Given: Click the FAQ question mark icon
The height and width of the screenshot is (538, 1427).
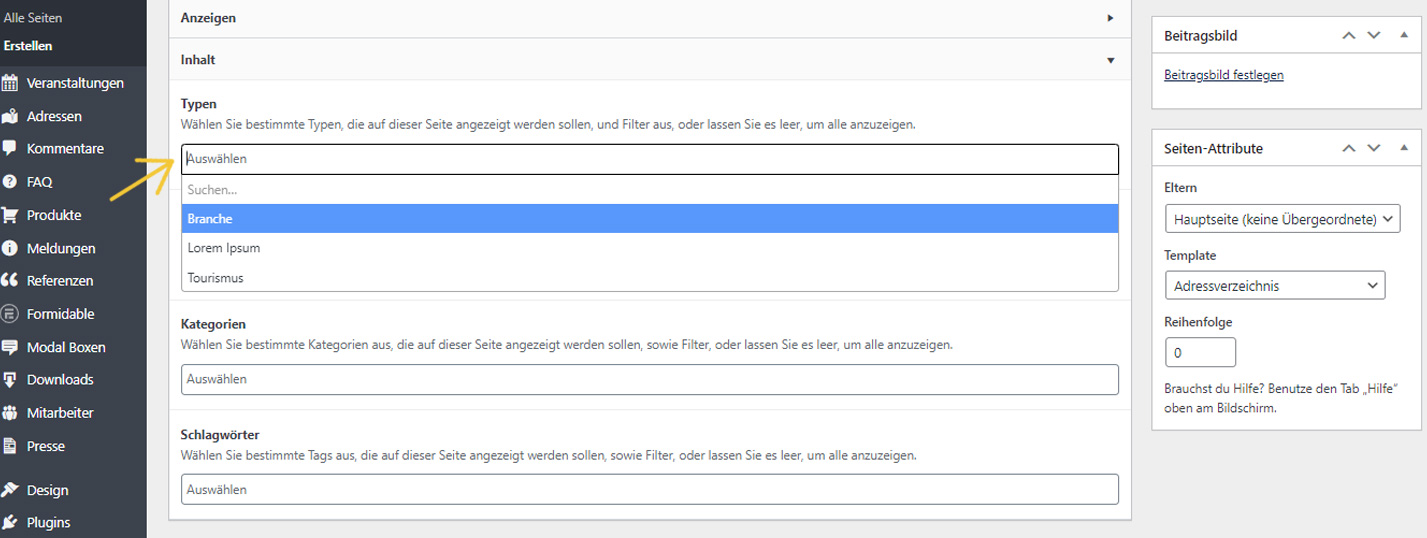Looking at the screenshot, I should click(x=11, y=182).
